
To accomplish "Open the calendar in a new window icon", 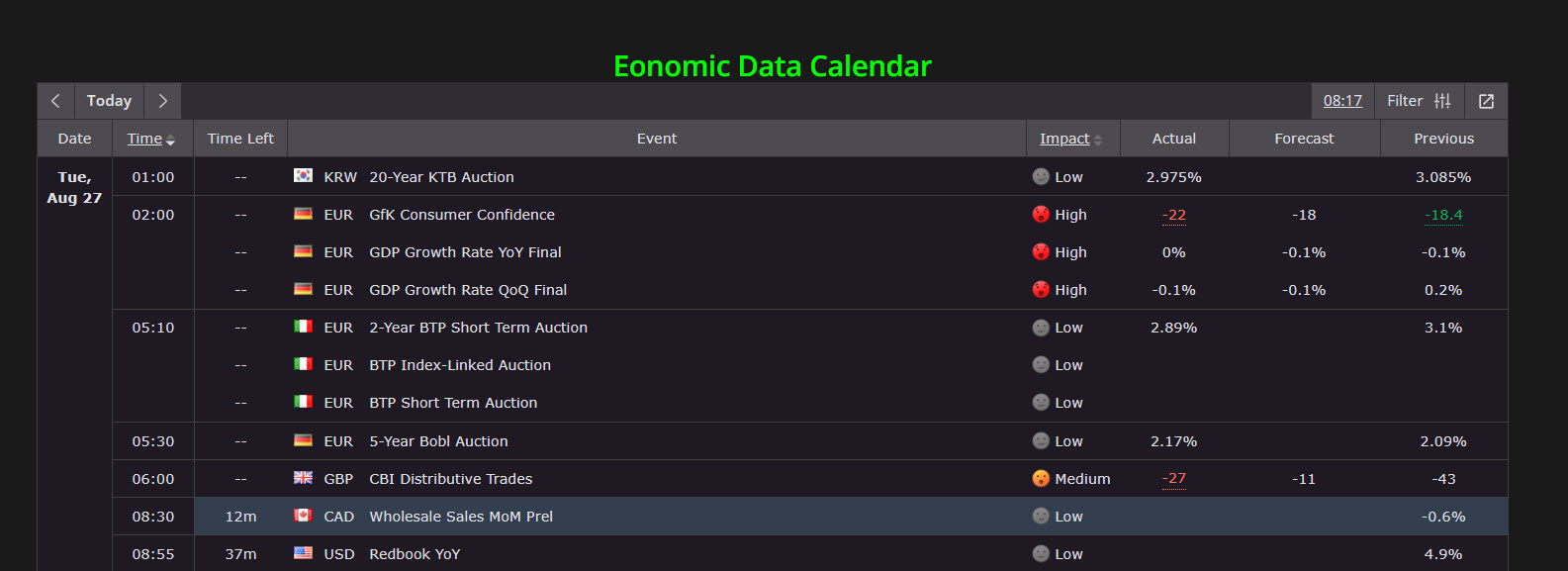I will point(1486,100).
